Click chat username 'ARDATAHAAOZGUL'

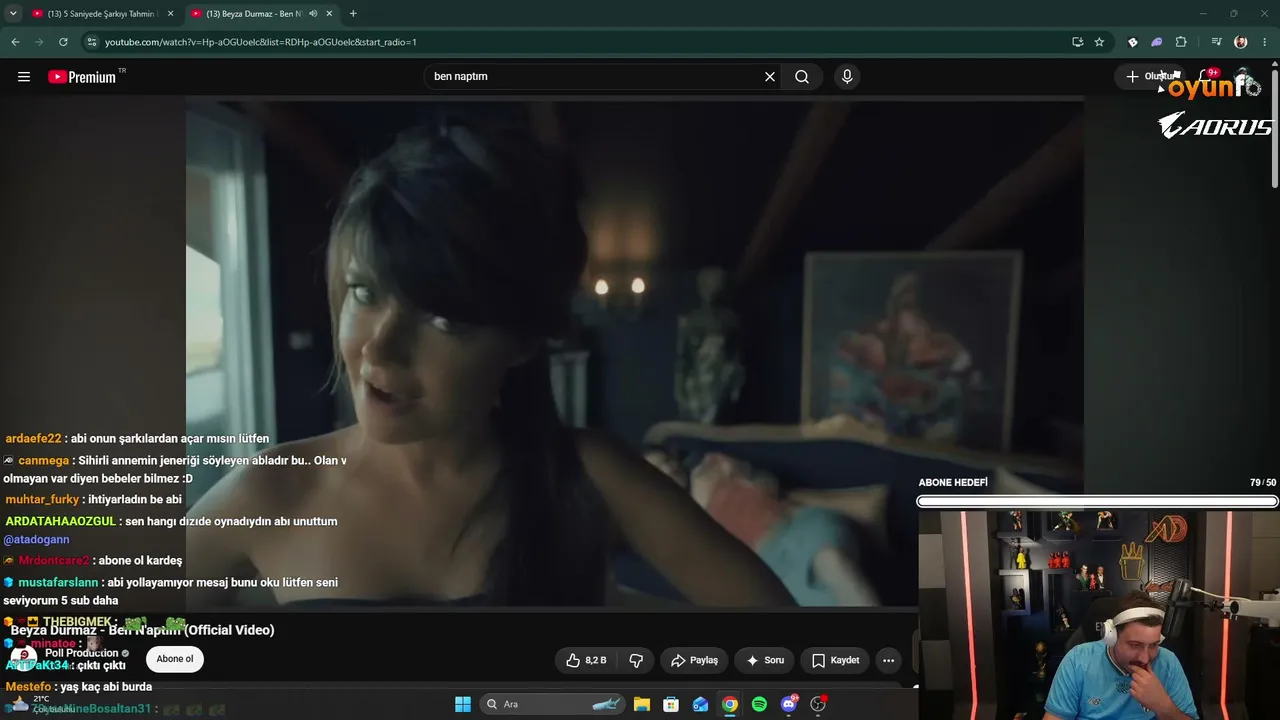click(x=60, y=522)
